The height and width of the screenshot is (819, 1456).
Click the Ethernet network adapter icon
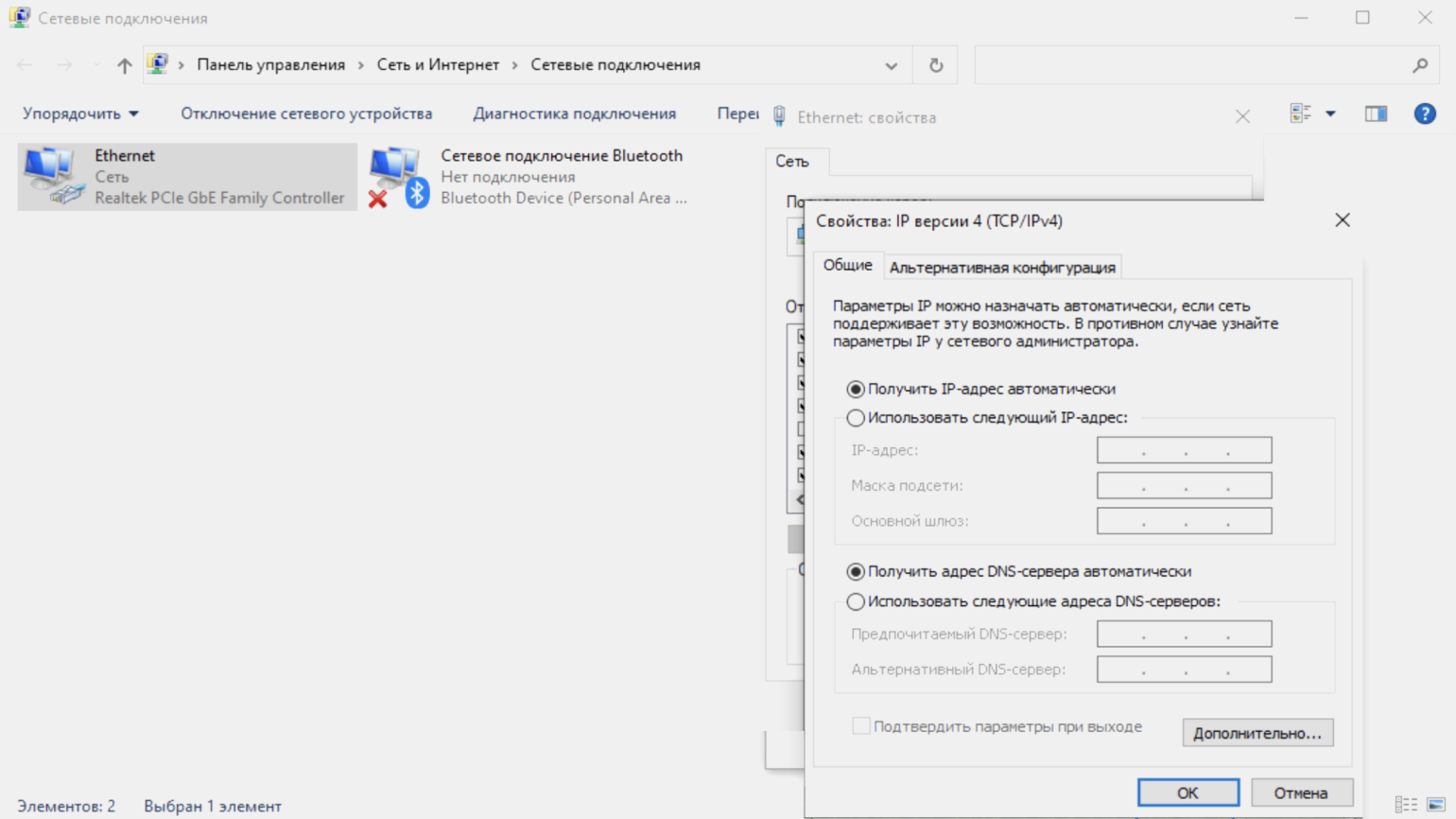coord(53,177)
